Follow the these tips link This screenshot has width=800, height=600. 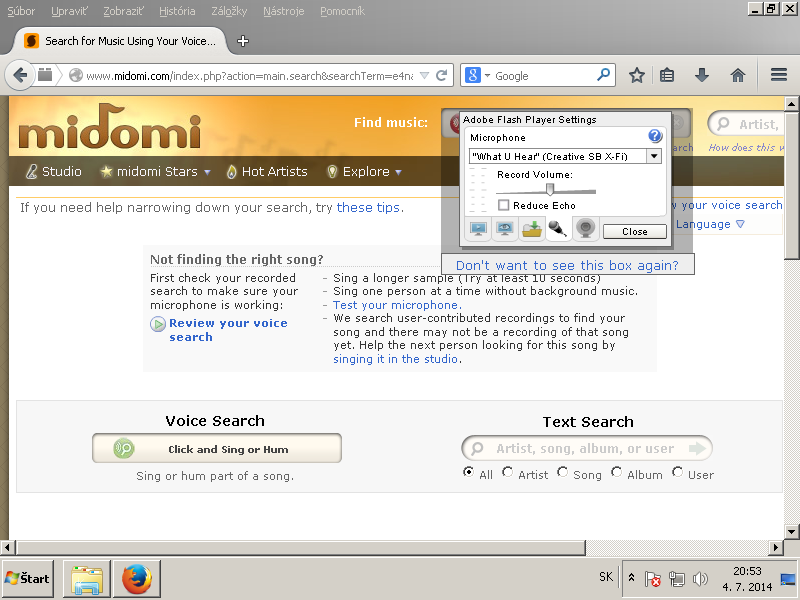(368, 207)
